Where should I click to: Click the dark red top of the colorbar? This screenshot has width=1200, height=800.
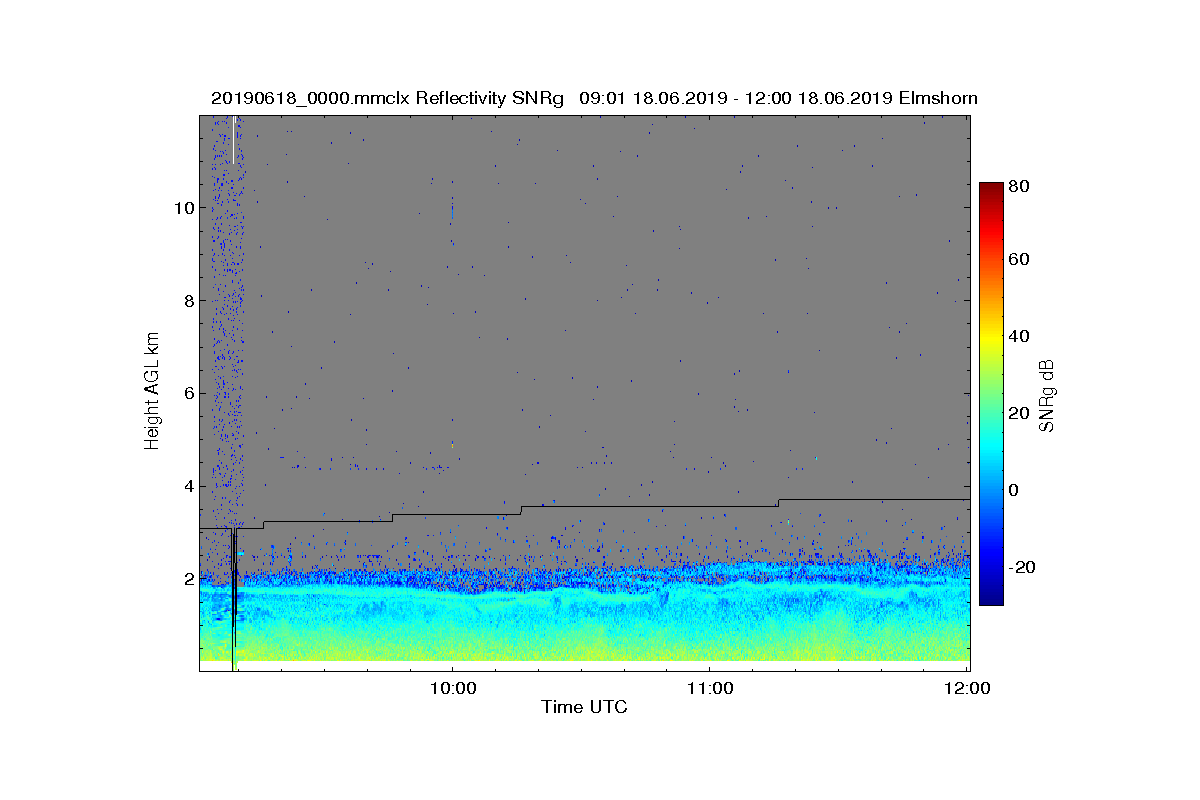pos(990,190)
